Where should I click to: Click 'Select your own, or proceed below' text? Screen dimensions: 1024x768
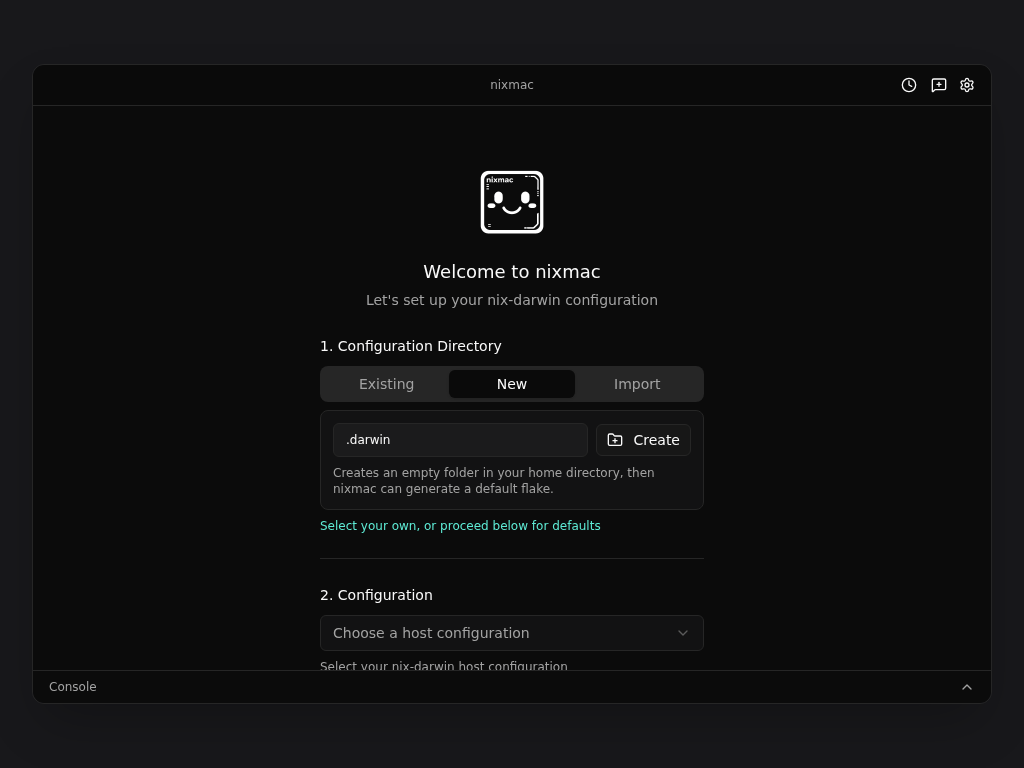(x=460, y=526)
